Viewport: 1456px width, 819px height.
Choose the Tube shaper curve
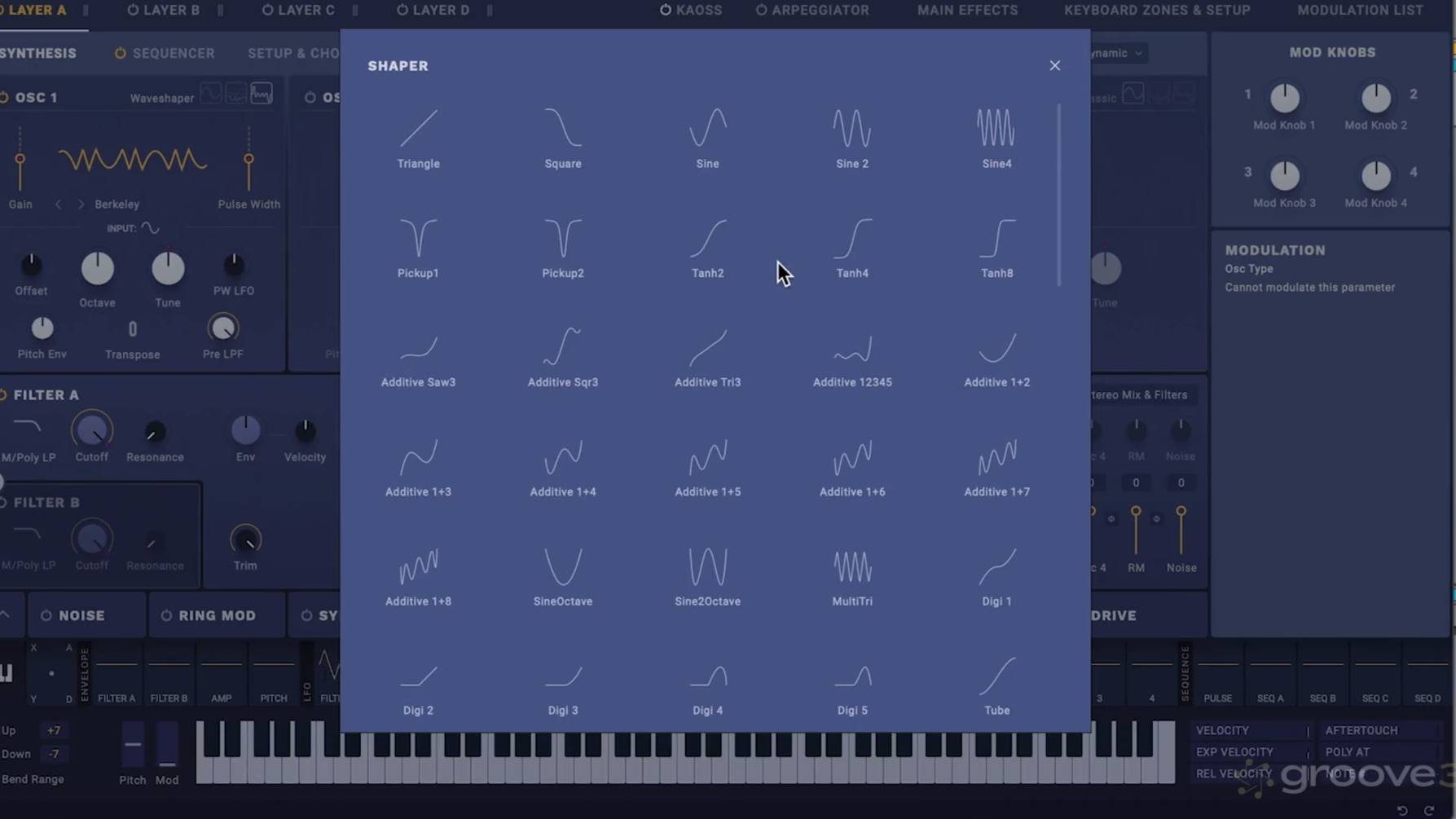996,685
